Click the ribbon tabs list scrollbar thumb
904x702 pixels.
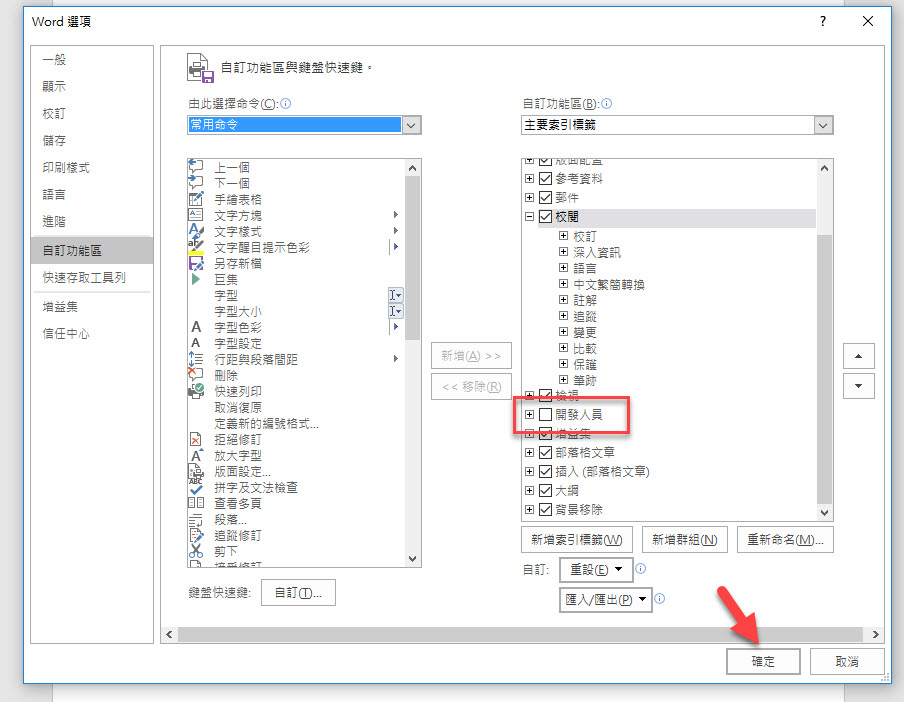click(x=824, y=369)
